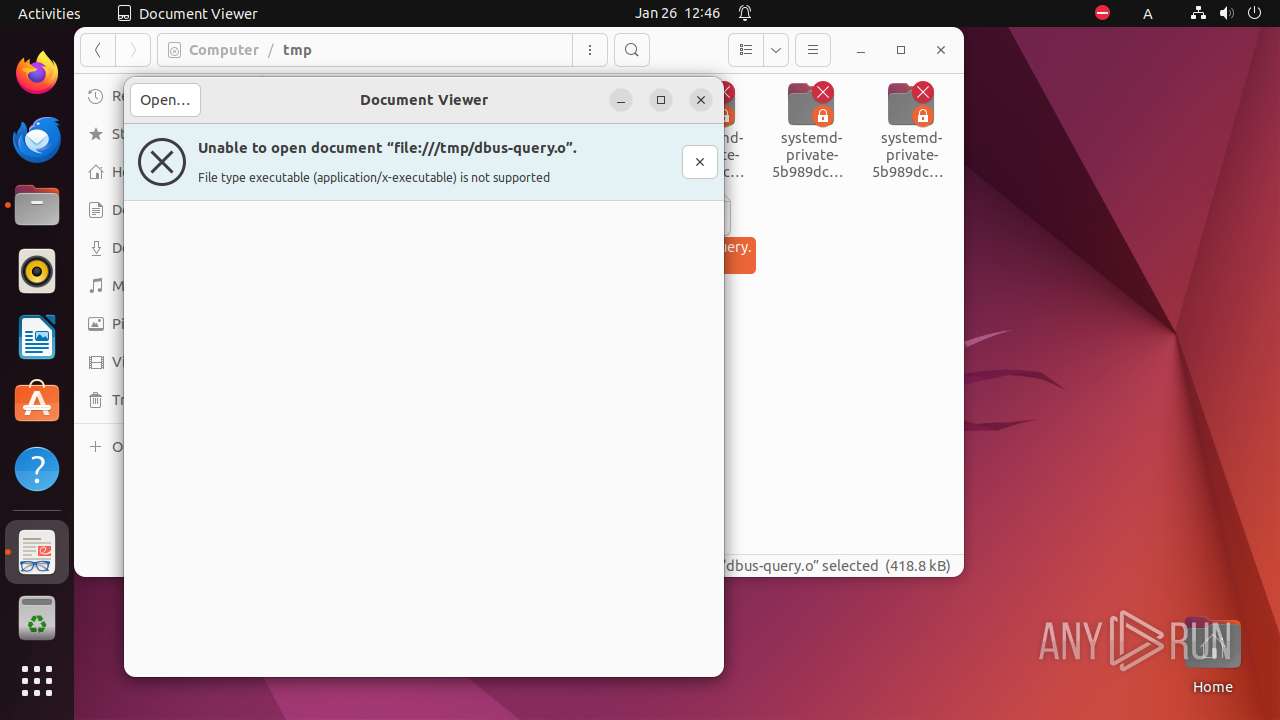Click the Home house icon in Files sidebar

coord(96,172)
